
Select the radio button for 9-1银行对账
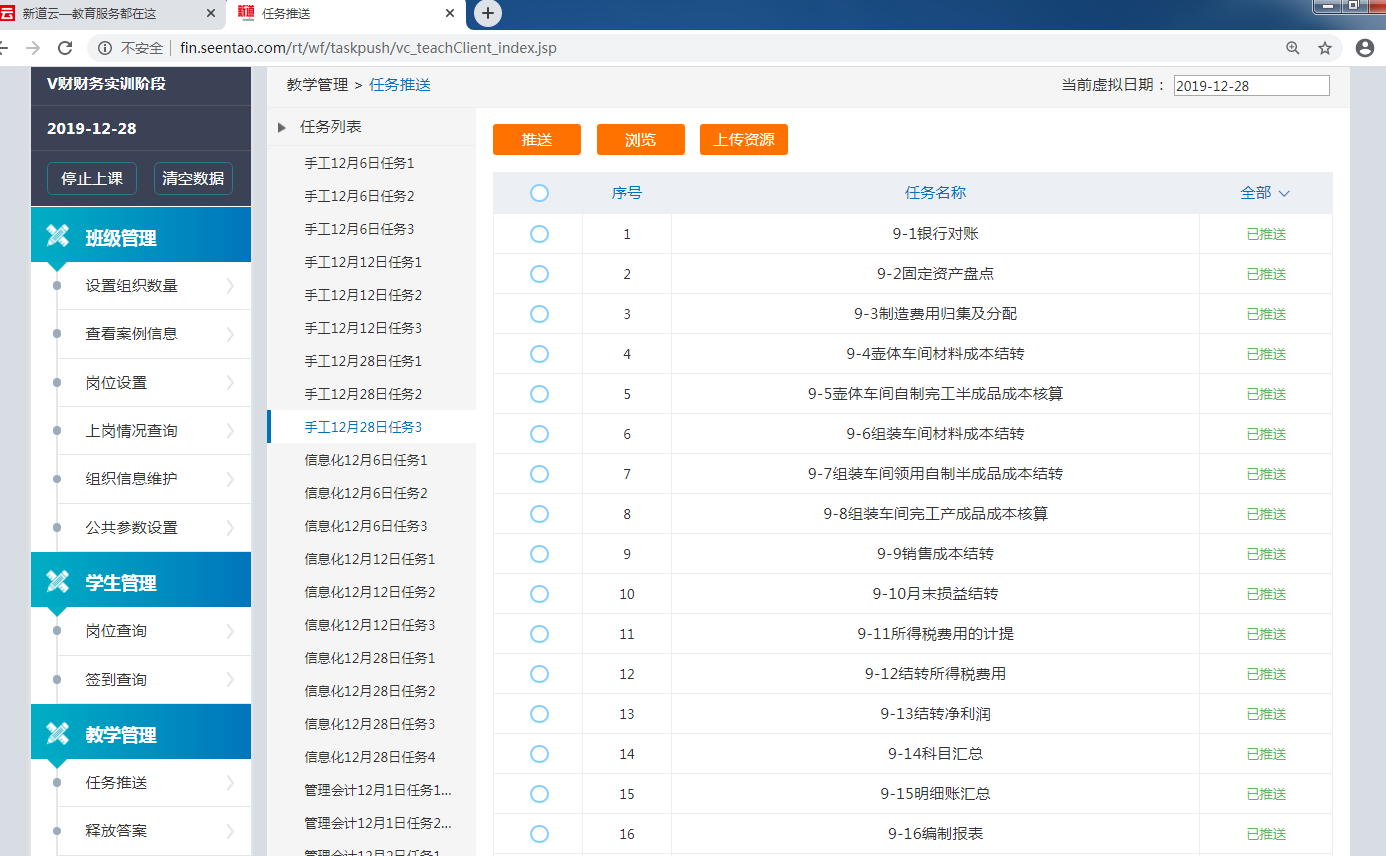539,233
